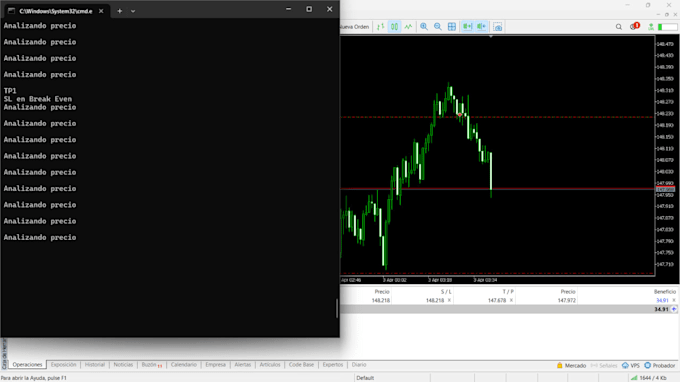
Task: Click the Default profile in status bar
Action: pyautogui.click(x=365, y=378)
